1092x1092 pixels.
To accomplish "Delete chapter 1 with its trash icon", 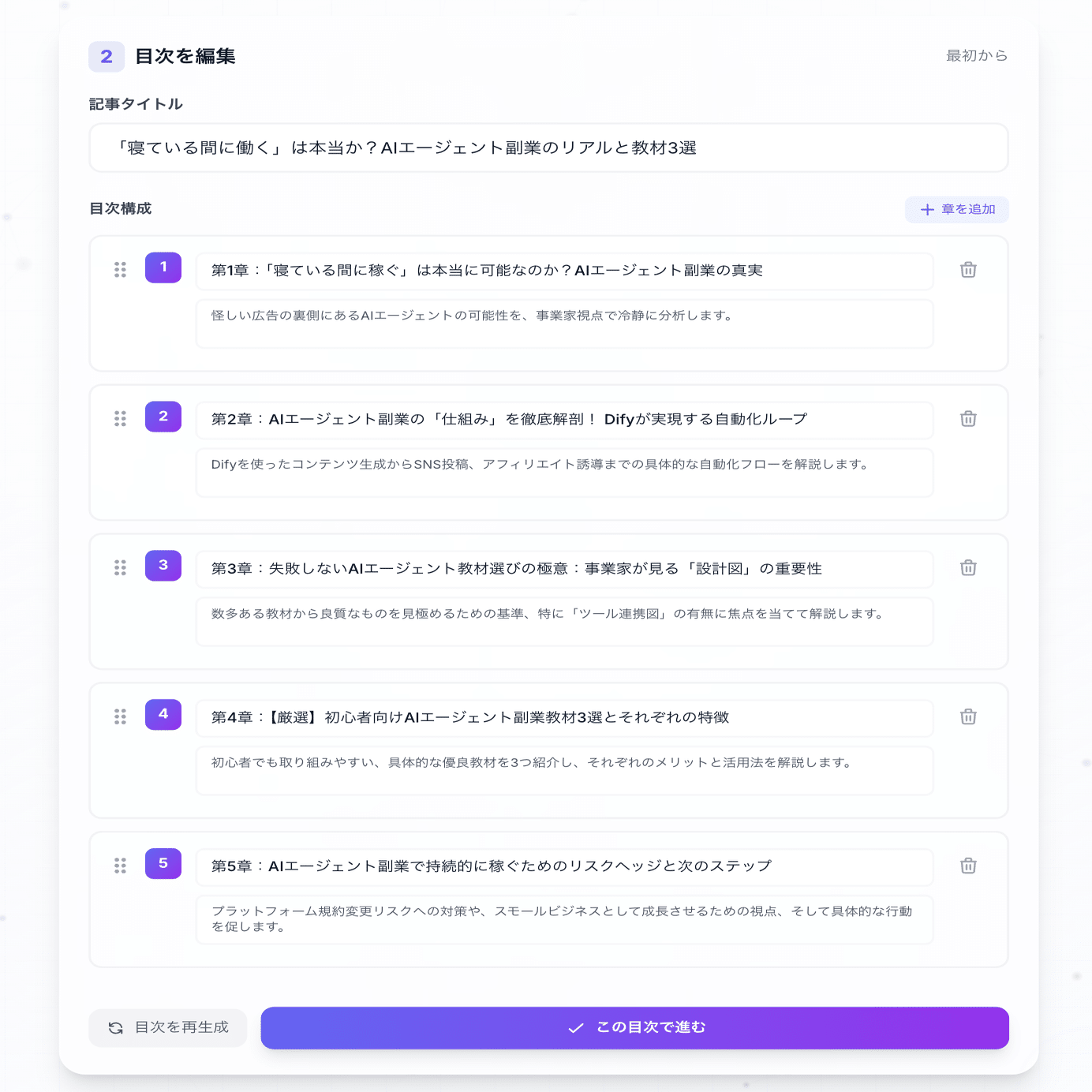I will tap(968, 270).
